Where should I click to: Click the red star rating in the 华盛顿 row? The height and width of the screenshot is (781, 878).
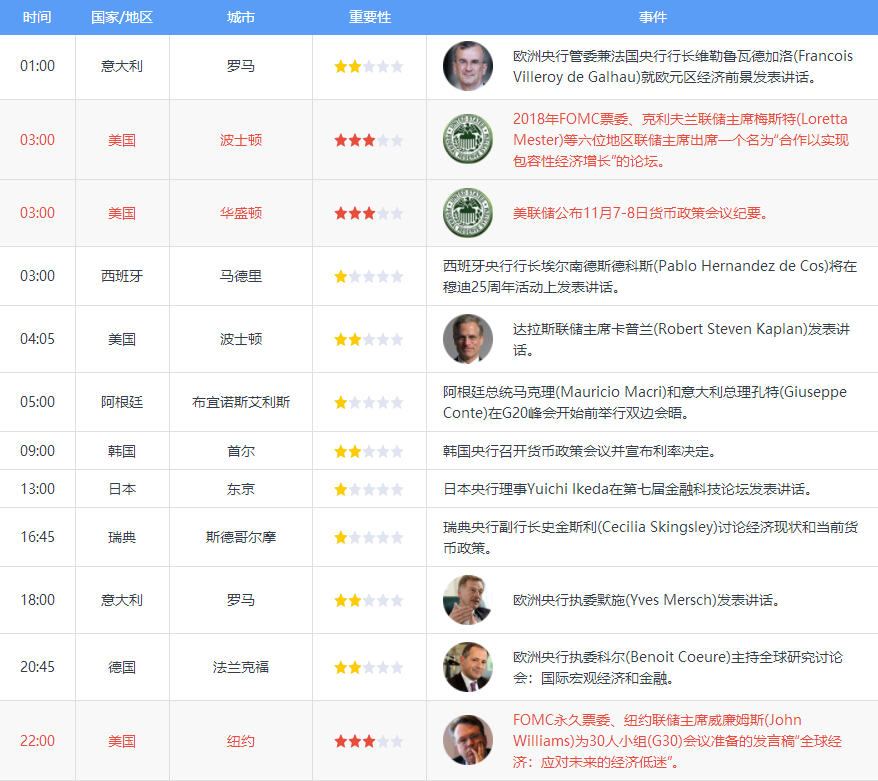(368, 213)
